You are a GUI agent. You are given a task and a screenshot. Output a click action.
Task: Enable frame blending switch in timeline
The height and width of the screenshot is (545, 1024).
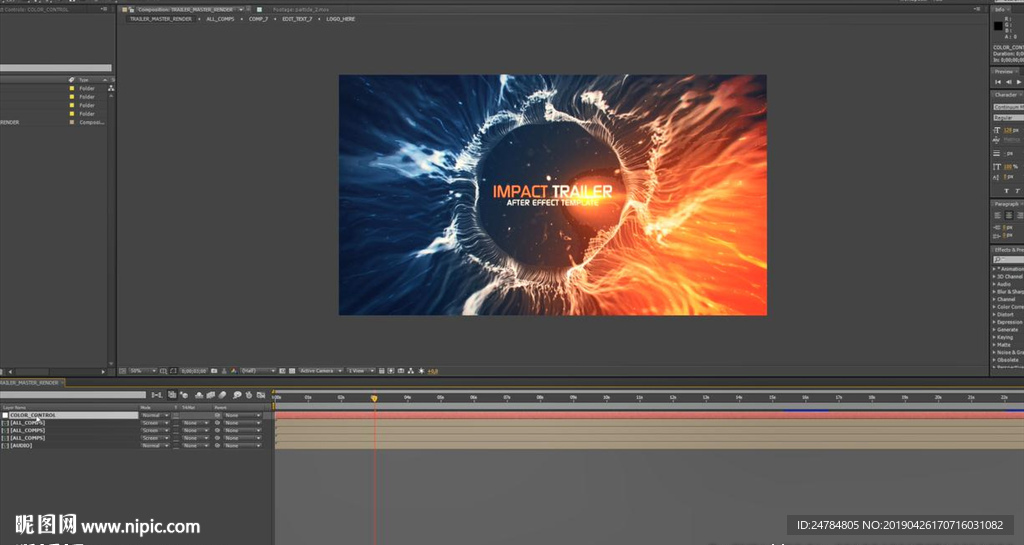click(210, 395)
